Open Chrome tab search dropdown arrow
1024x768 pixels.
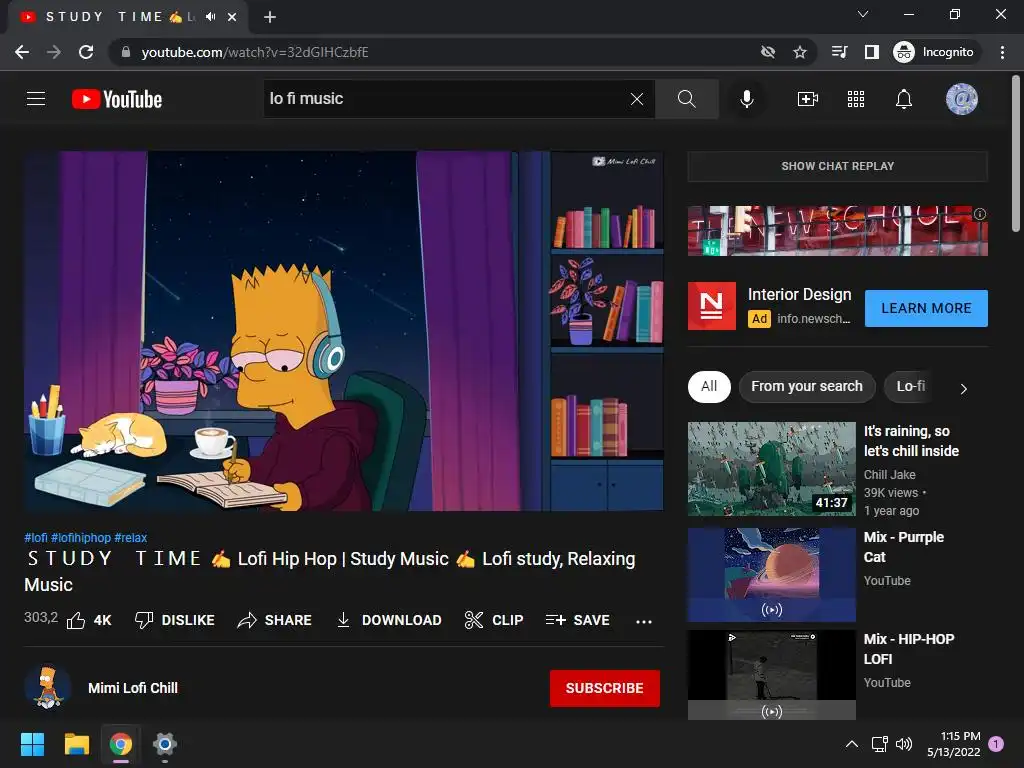(x=863, y=14)
